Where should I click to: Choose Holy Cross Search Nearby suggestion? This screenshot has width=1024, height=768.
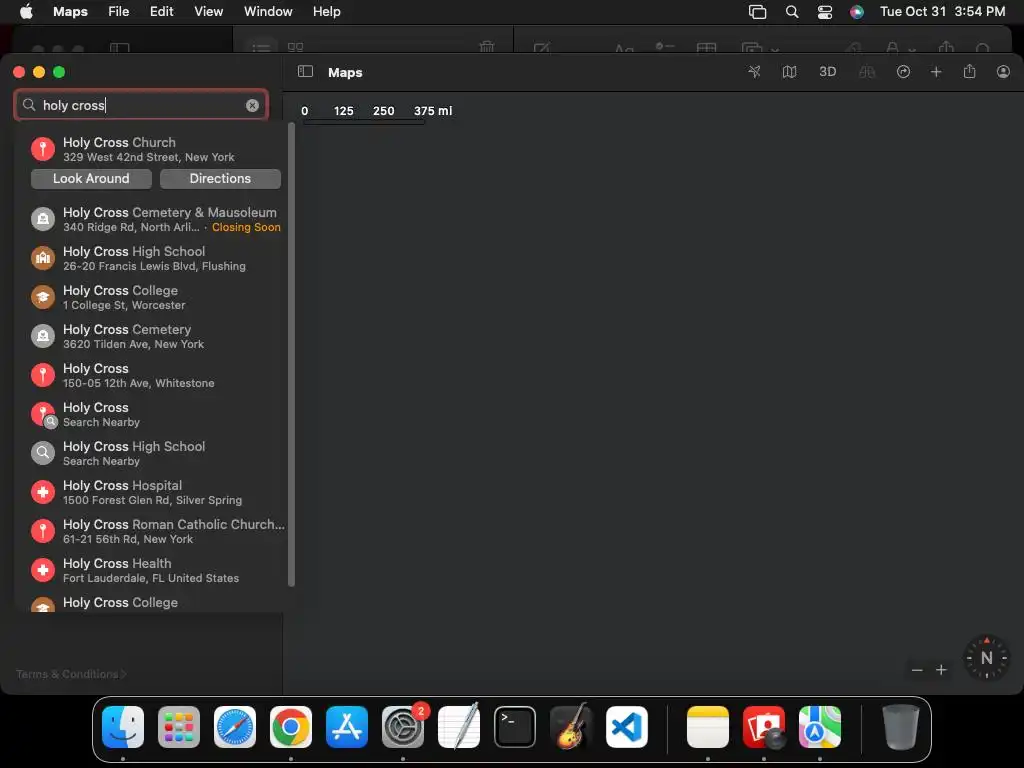click(x=155, y=414)
